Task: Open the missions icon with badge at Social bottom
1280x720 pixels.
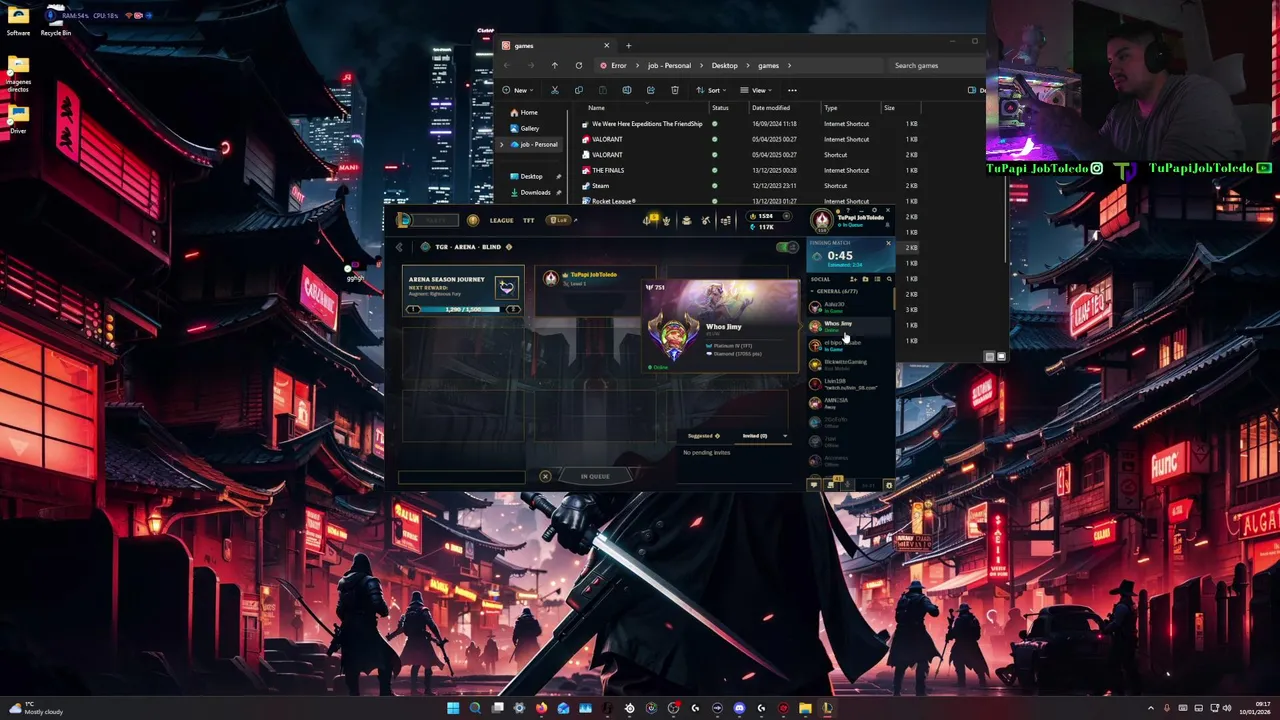Action: [831, 484]
